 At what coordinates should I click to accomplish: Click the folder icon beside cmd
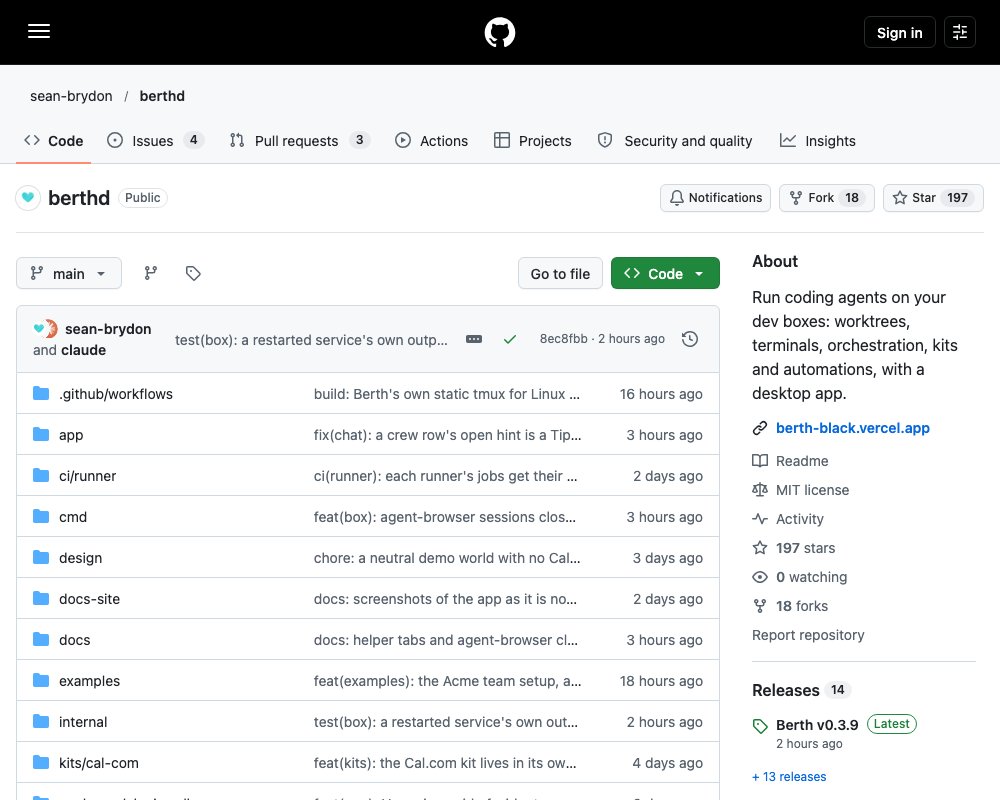[41, 516]
